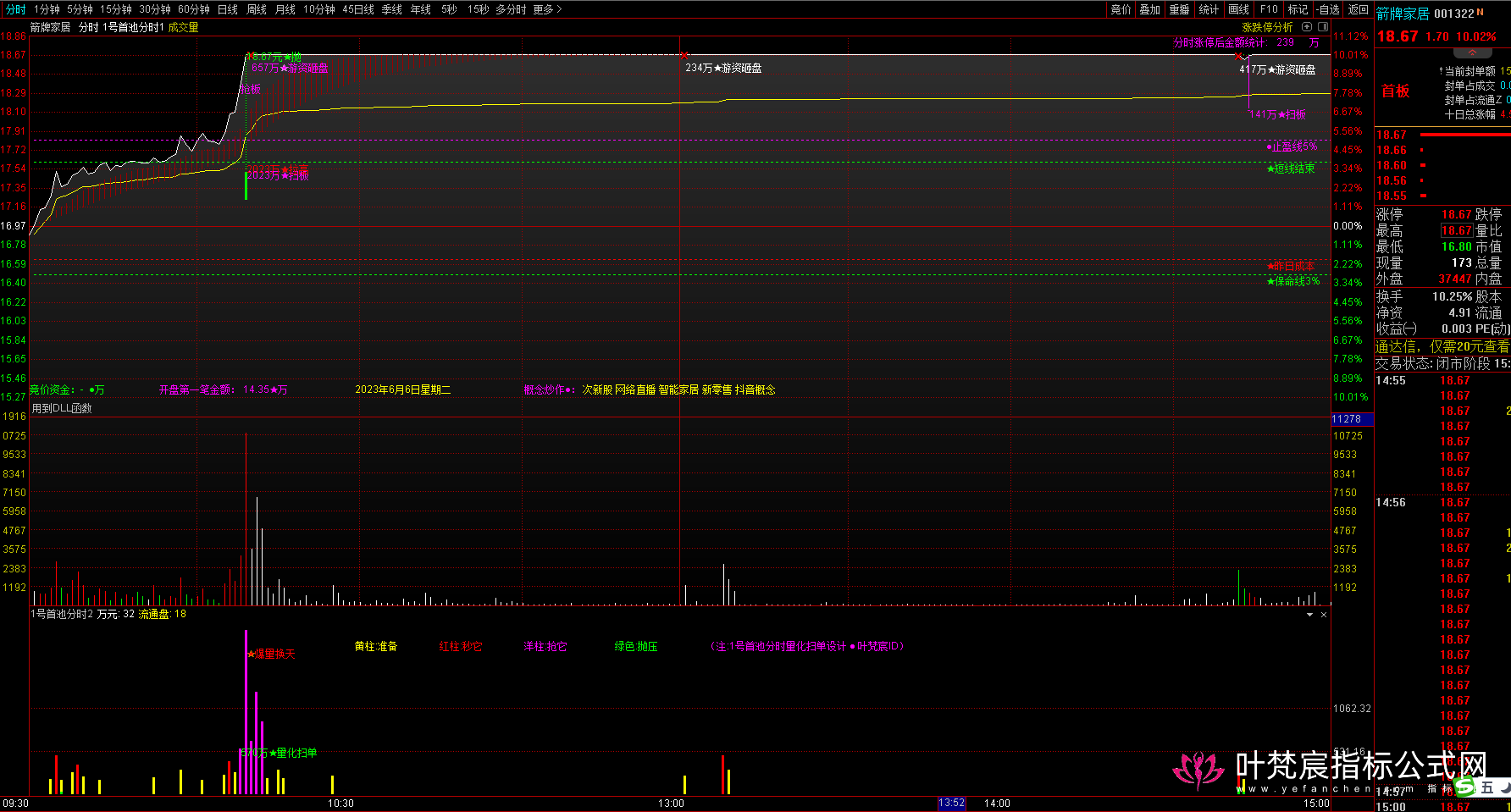The width and height of the screenshot is (1511, 812).
Task: Switch to 15秒 chart tab
Action: pyautogui.click(x=478, y=9)
